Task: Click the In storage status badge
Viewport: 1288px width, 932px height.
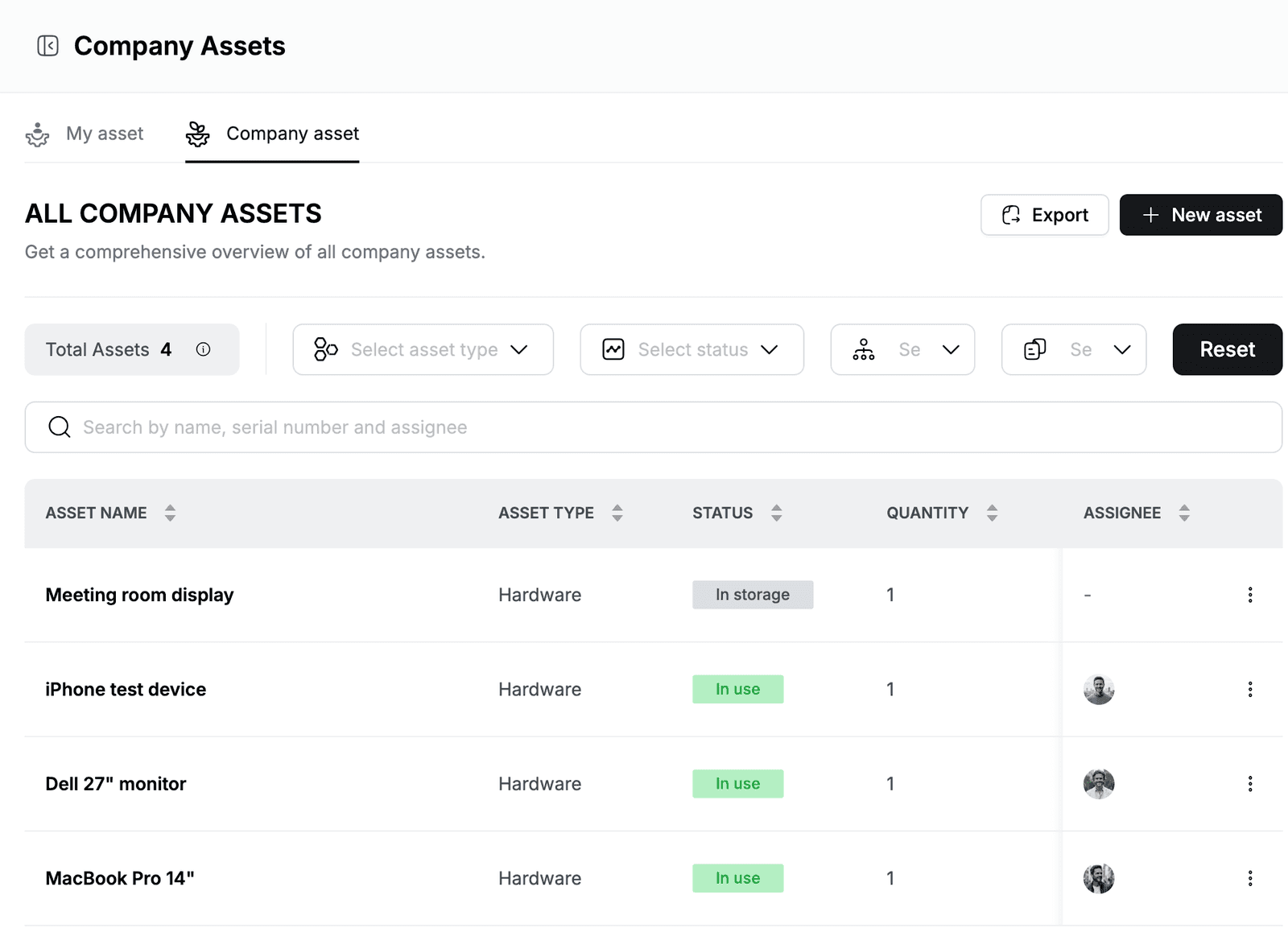Action: [753, 595]
